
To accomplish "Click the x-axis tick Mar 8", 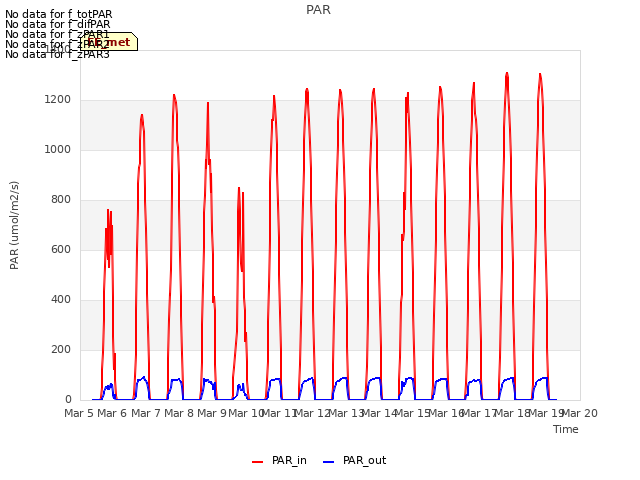I will 179,413.
